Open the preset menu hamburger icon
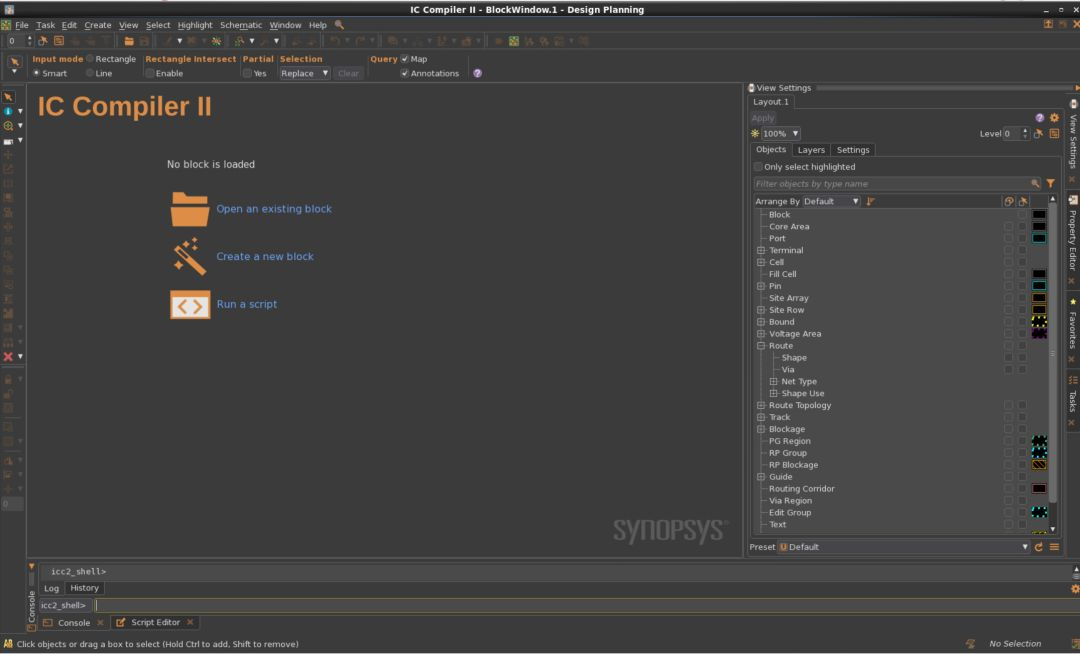 (x=1054, y=547)
